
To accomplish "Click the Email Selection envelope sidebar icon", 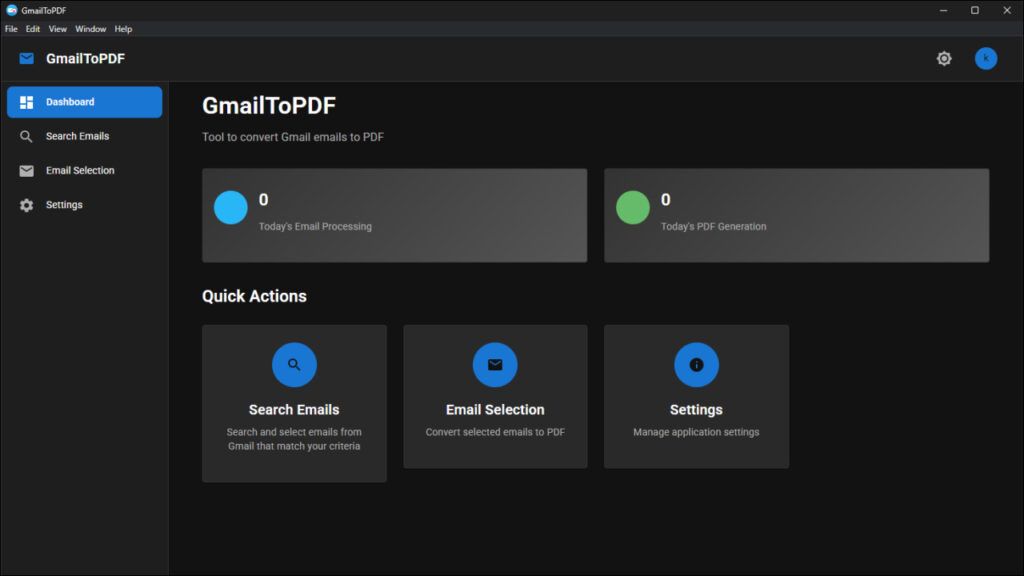I will 26,171.
